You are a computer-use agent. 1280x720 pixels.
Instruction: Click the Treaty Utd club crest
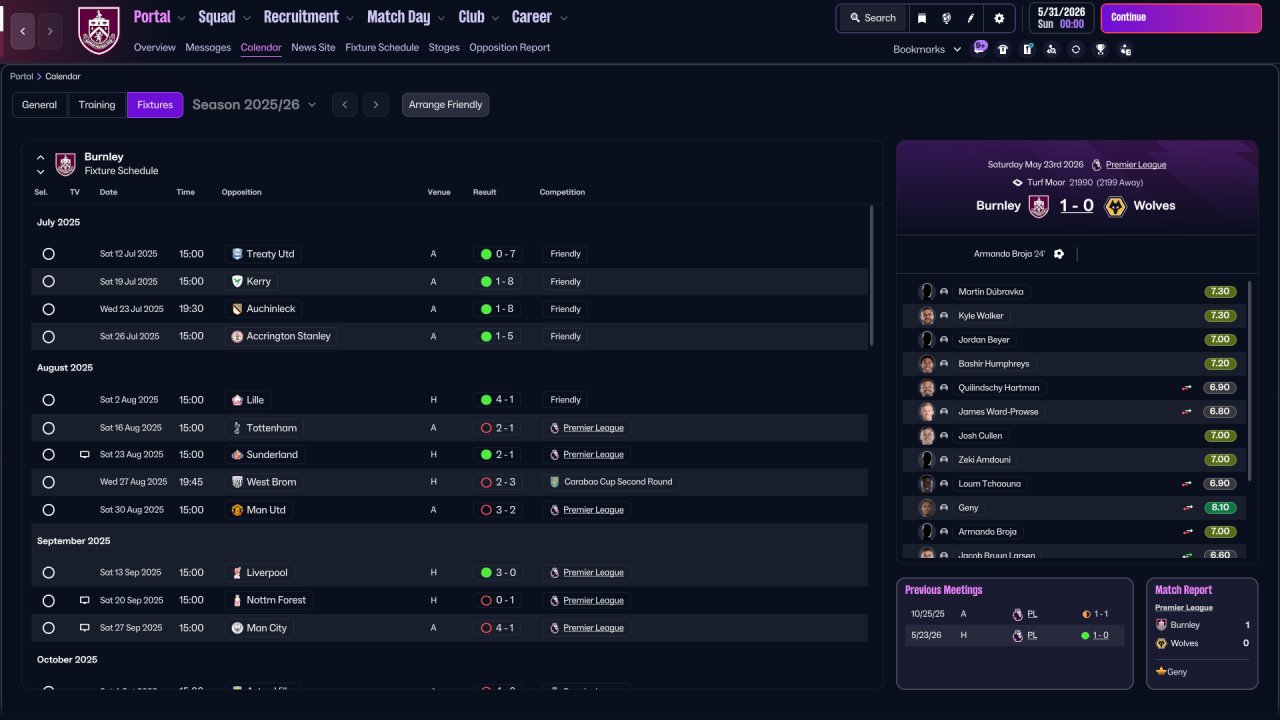pos(237,254)
